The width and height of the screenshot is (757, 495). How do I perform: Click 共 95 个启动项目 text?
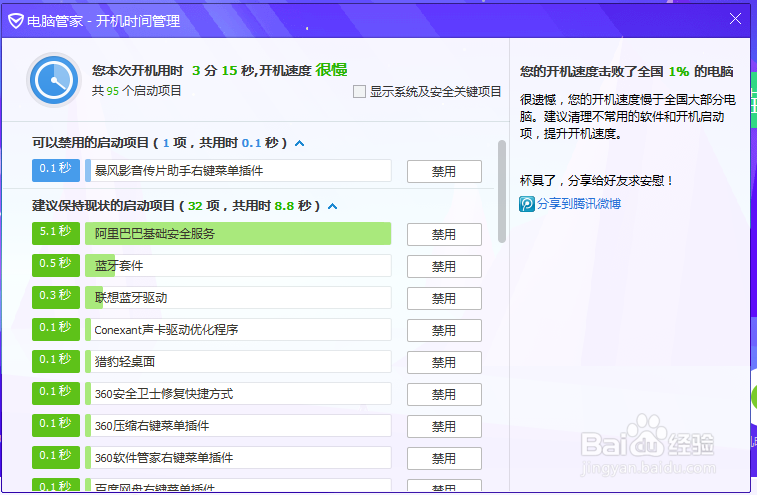point(137,91)
